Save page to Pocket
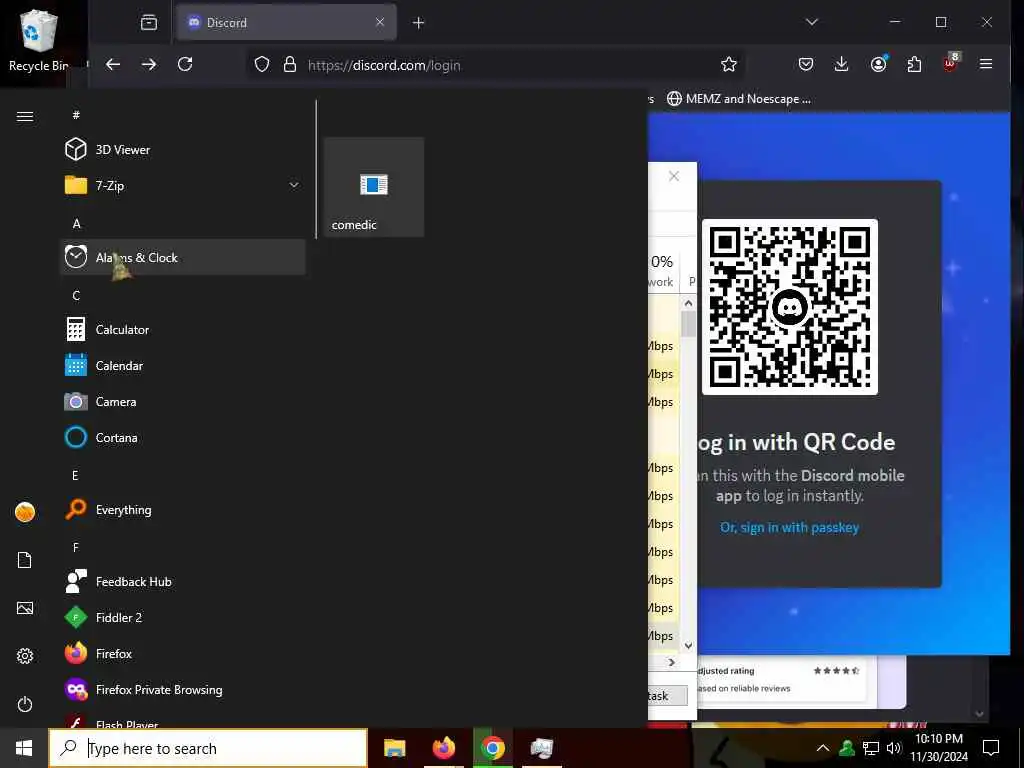1024x768 pixels. tap(806, 64)
